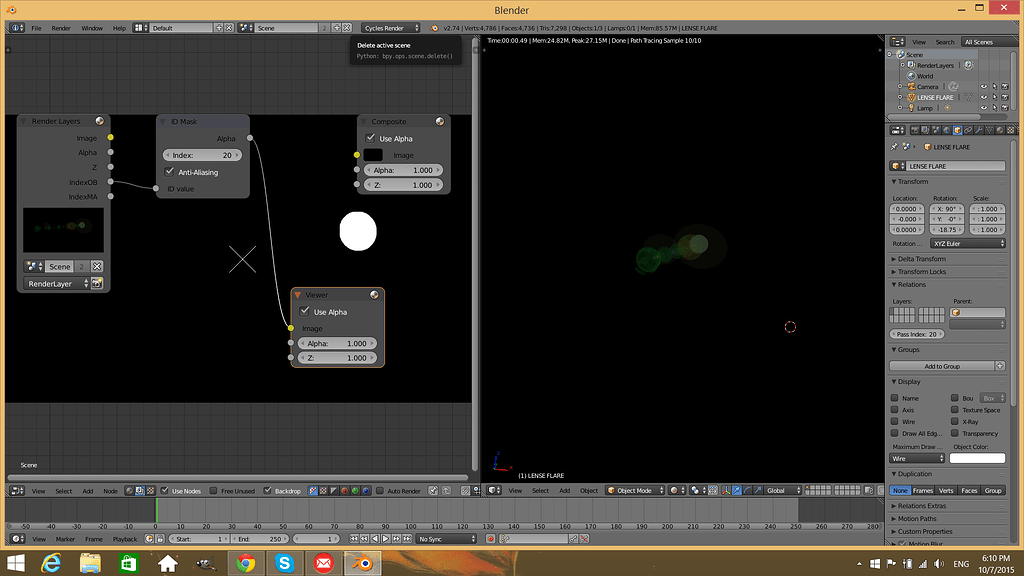Play the animation forward
1024x576 pixels.
pos(385,539)
